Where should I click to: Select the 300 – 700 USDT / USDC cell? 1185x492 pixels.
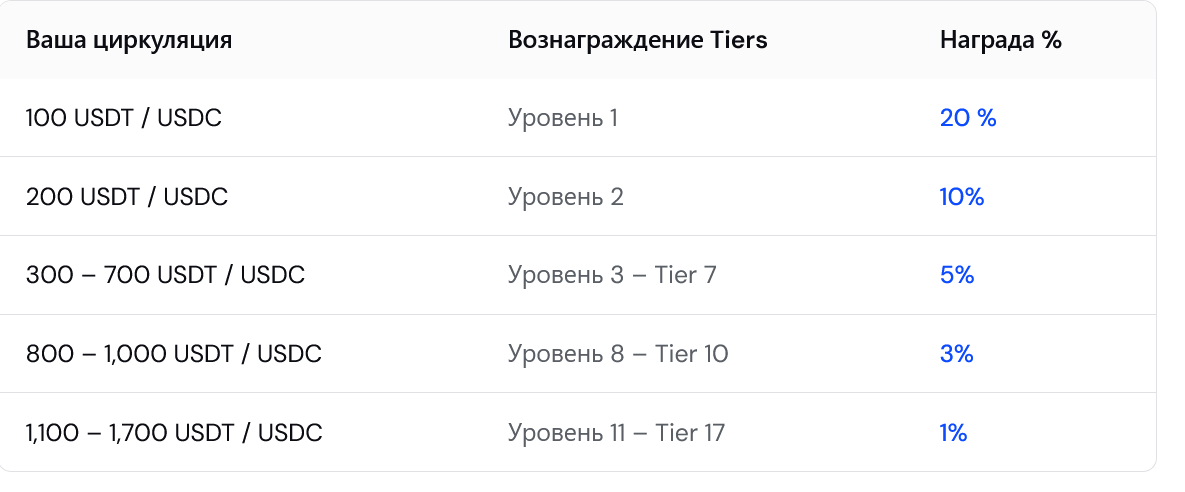pyautogui.click(x=166, y=275)
